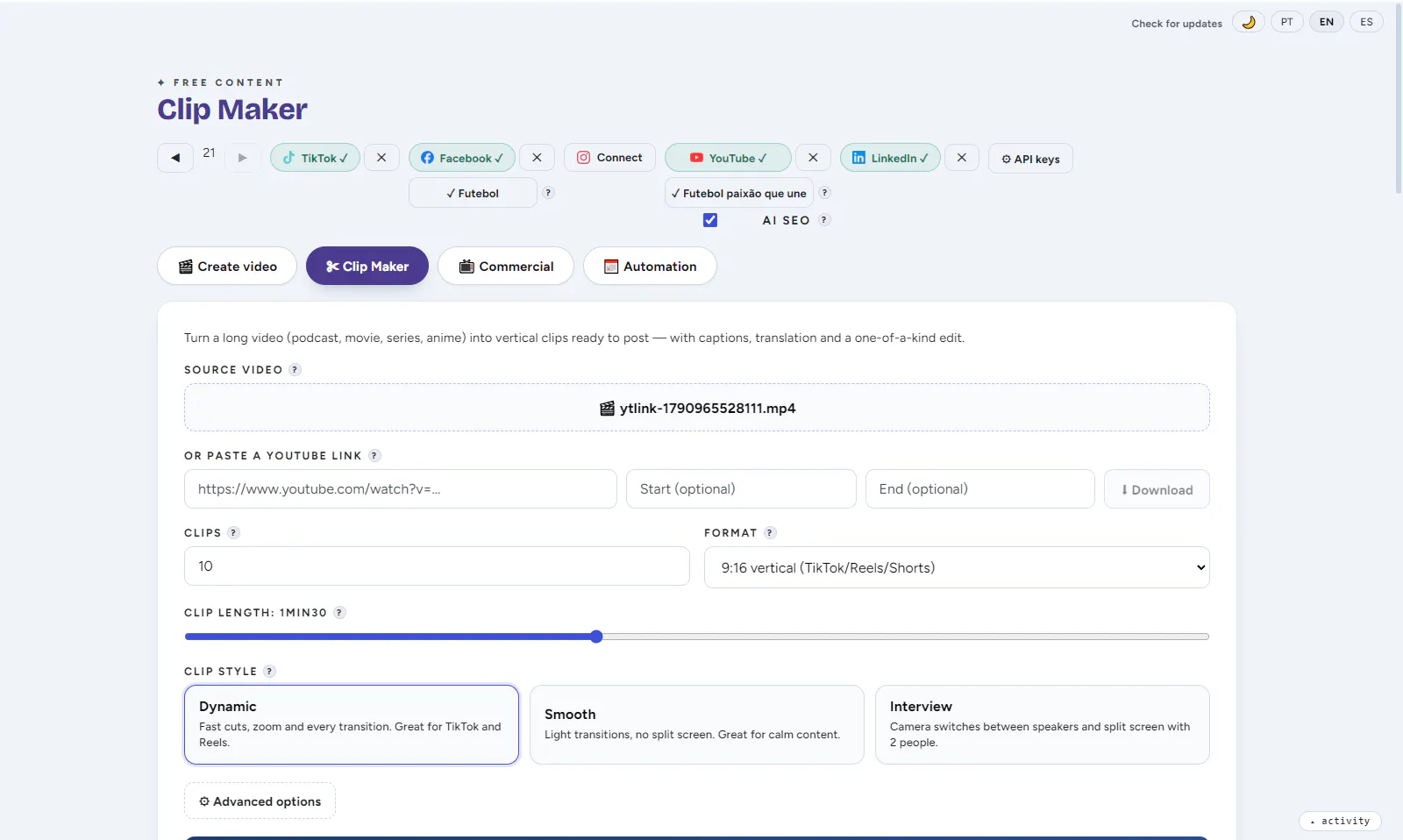Open Futebol paixão que une channel selector
Image resolution: width=1403 pixels, height=840 pixels.
739,193
